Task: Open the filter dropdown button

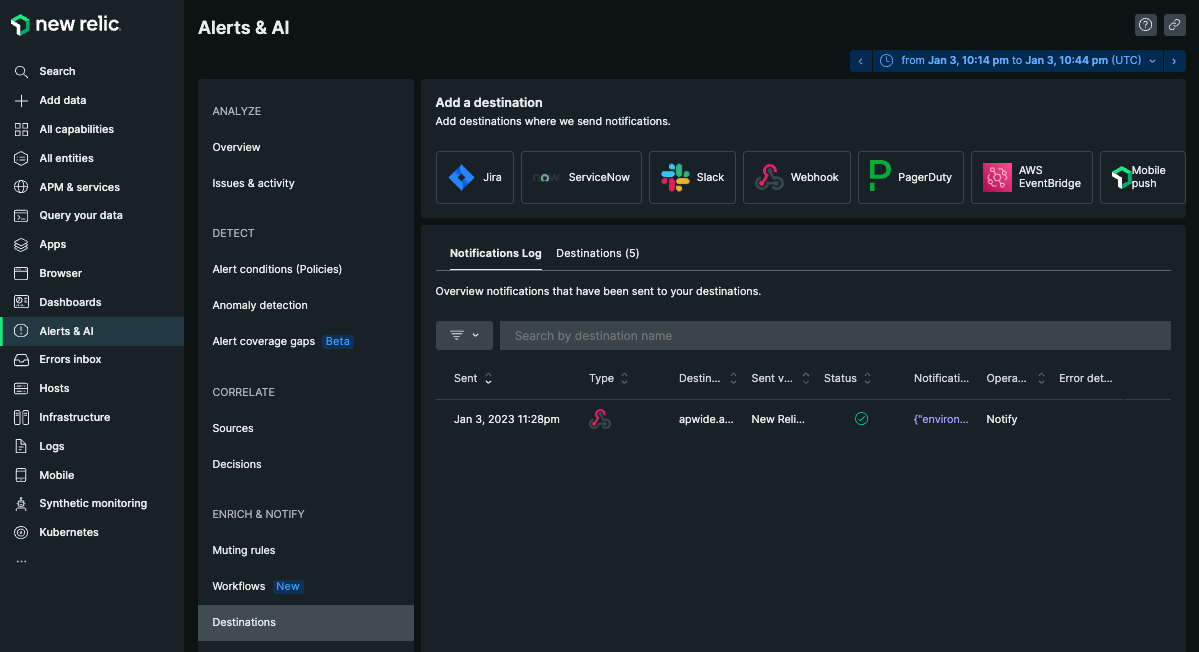Action: coord(464,335)
